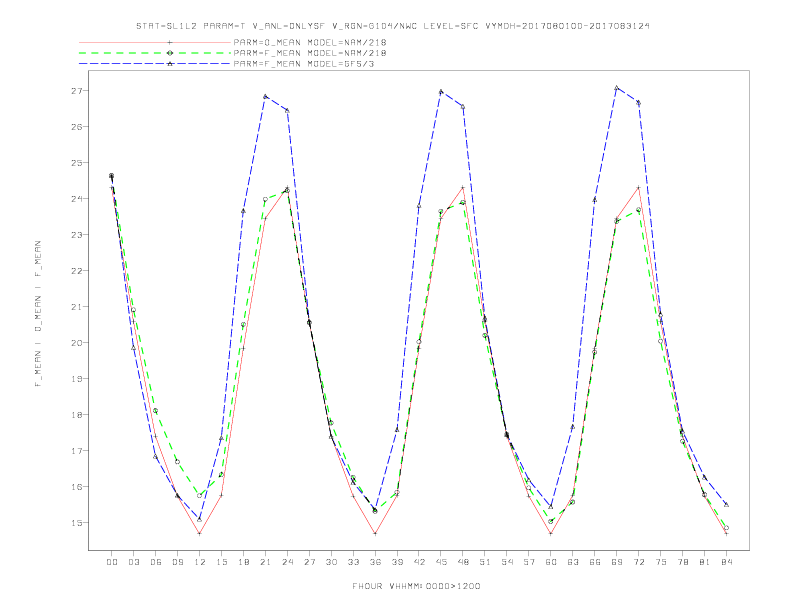The height and width of the screenshot is (612, 792).
Task: Click x-axis tick label 72
Action: (639, 562)
